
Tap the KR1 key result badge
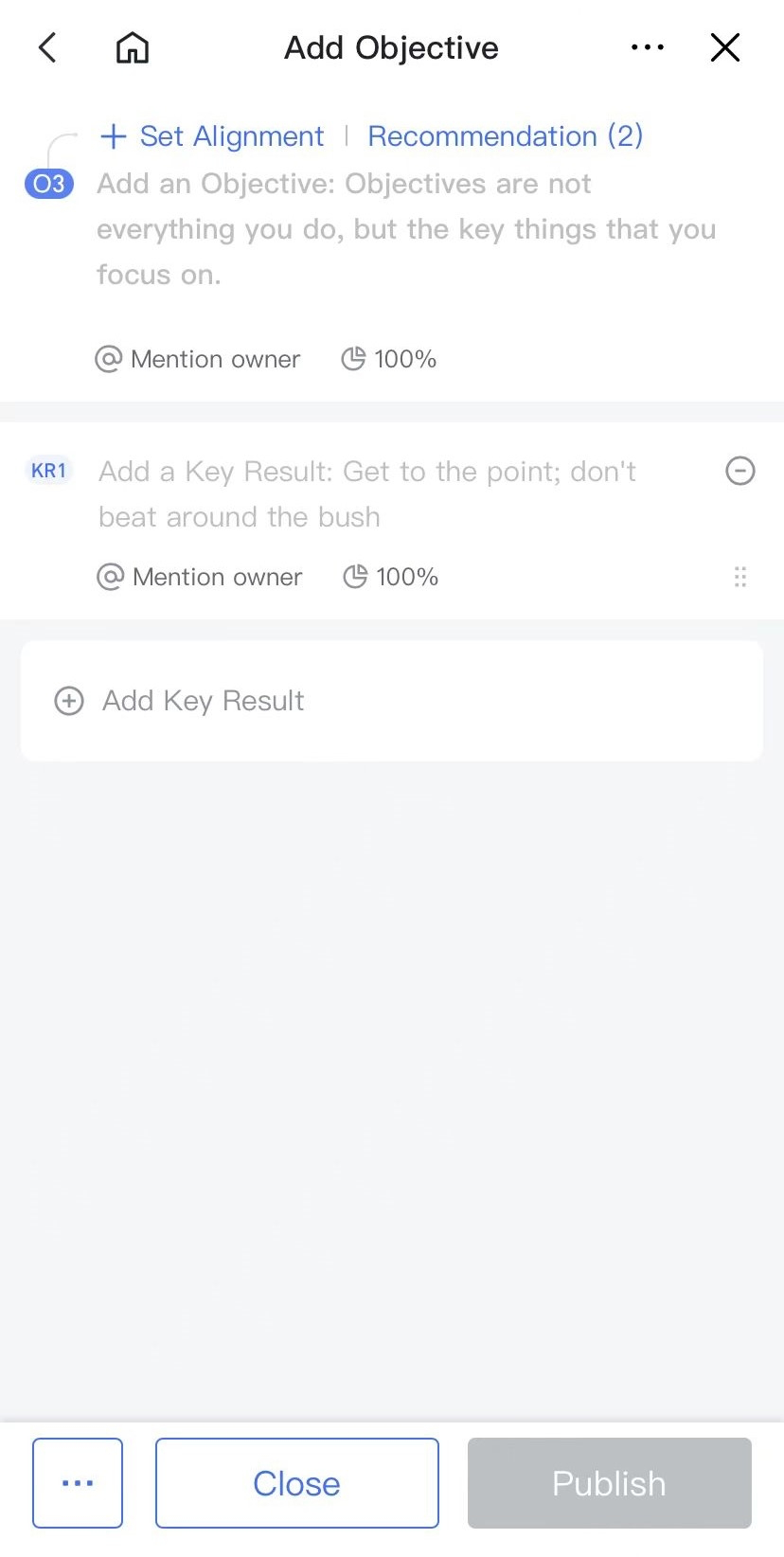(49, 471)
